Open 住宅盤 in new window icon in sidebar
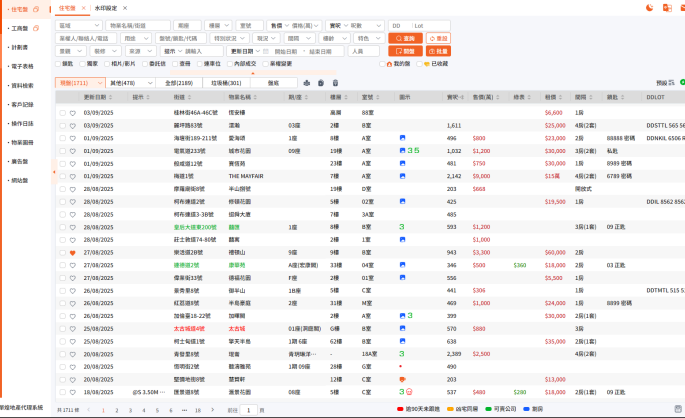The height and width of the screenshot is (418, 685). 36,9
